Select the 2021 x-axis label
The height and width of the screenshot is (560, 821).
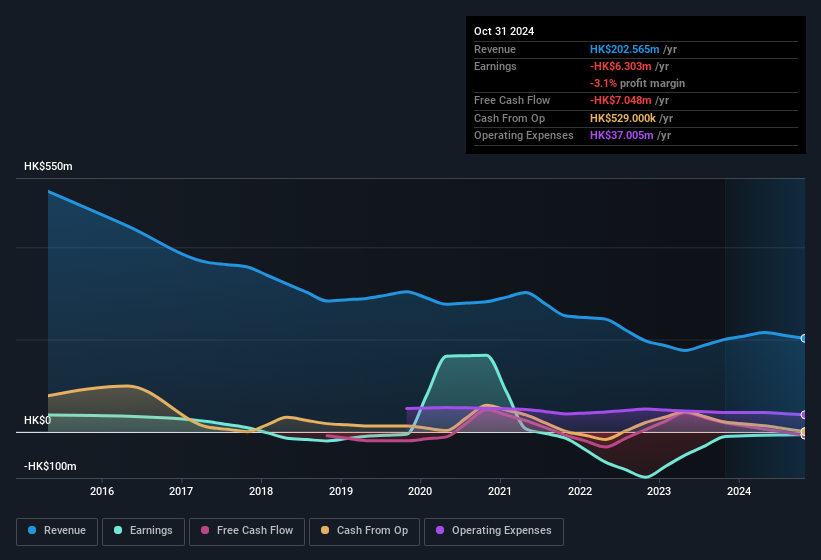500,491
